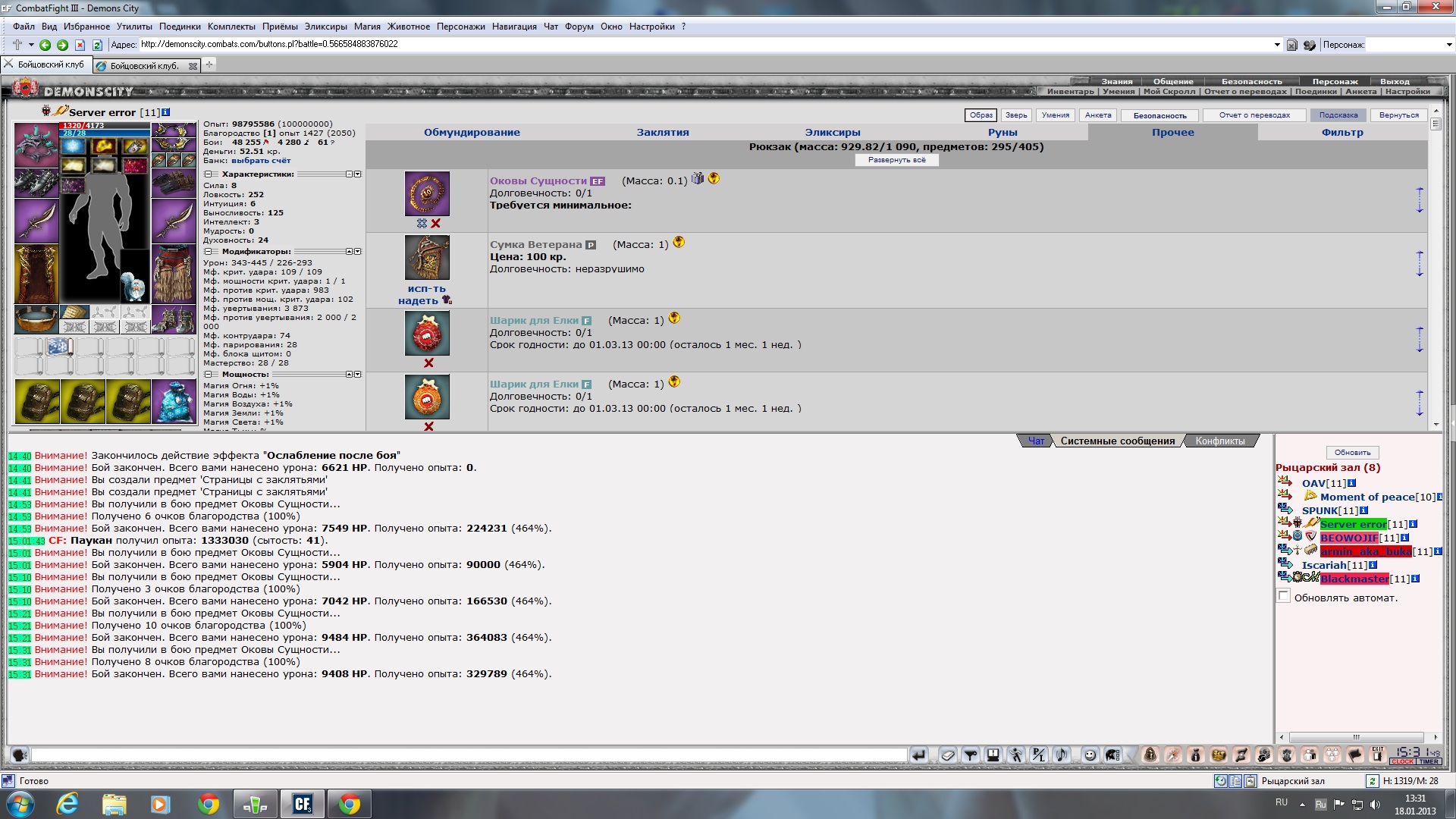Click the chat message input field

(x=469, y=755)
